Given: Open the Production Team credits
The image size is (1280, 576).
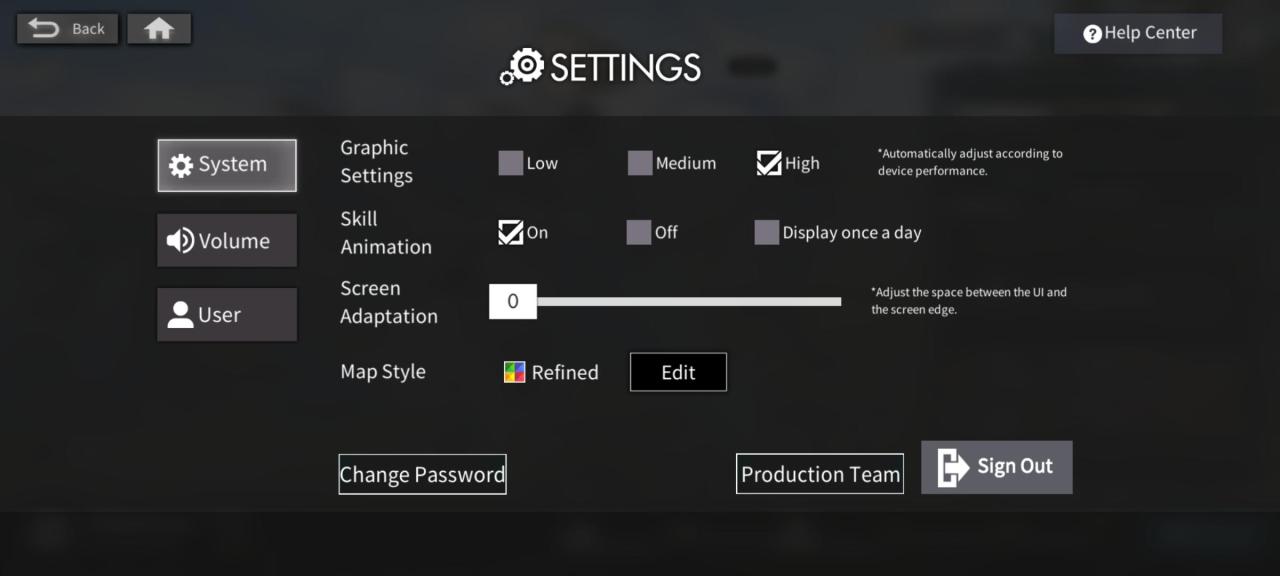Looking at the screenshot, I should coord(820,474).
